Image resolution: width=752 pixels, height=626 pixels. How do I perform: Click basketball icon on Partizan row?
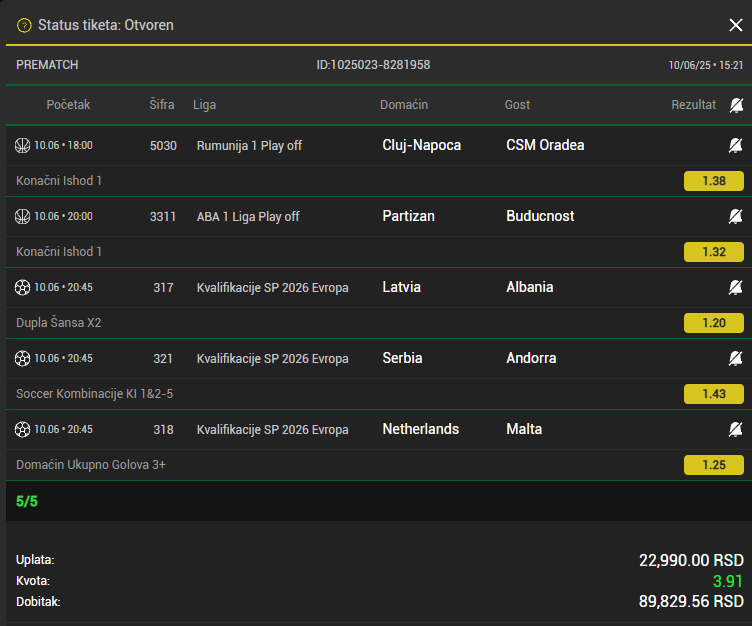point(22,216)
